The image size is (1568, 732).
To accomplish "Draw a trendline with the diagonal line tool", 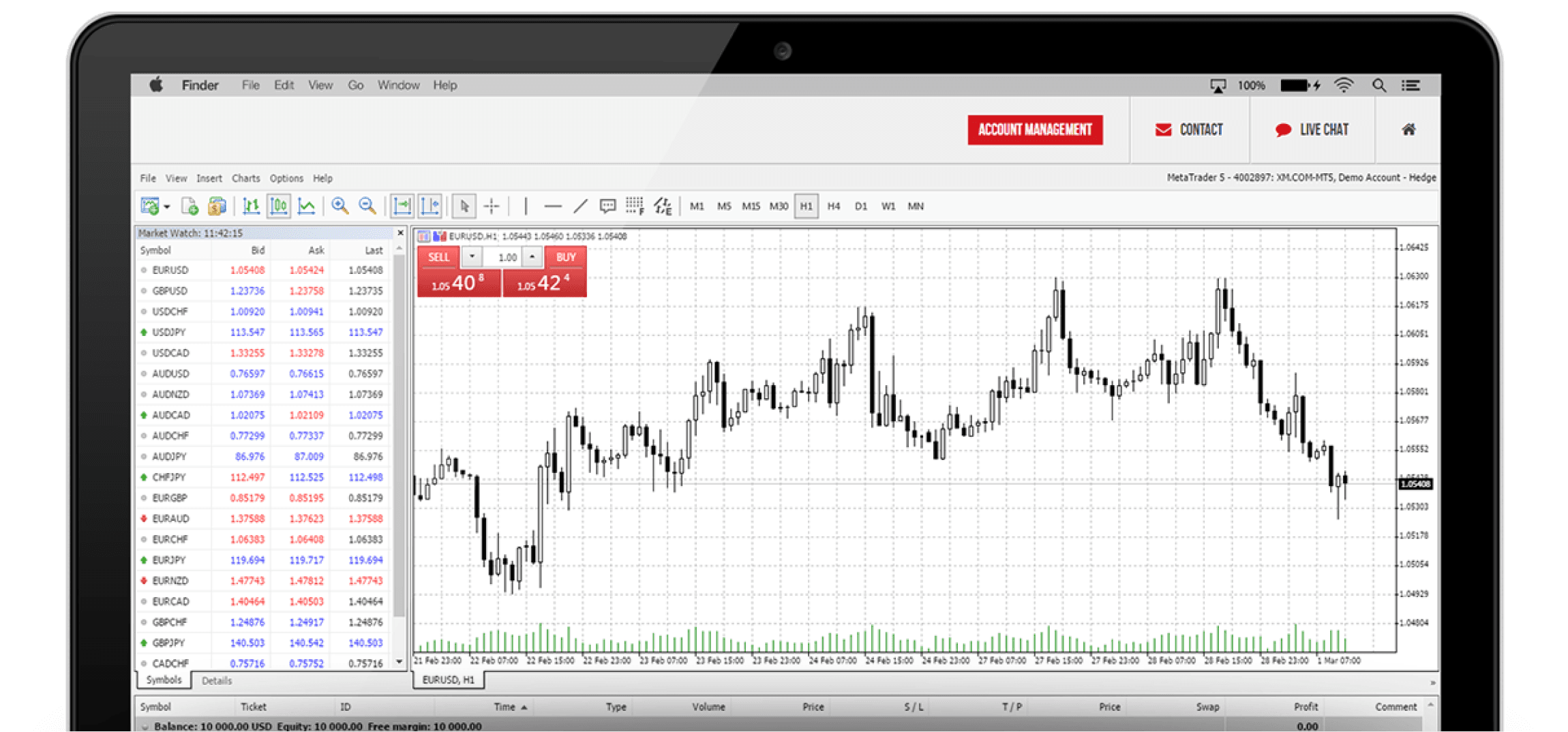I will point(580,206).
